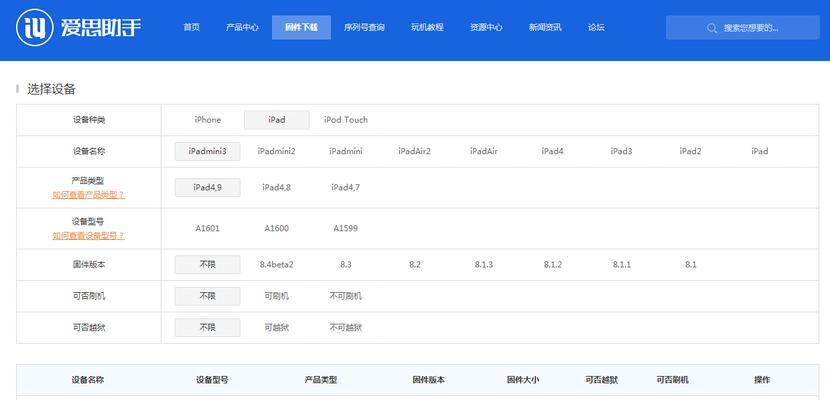830x400 pixels.
Task: Filter firmware version 8.1
Action: 691,265
